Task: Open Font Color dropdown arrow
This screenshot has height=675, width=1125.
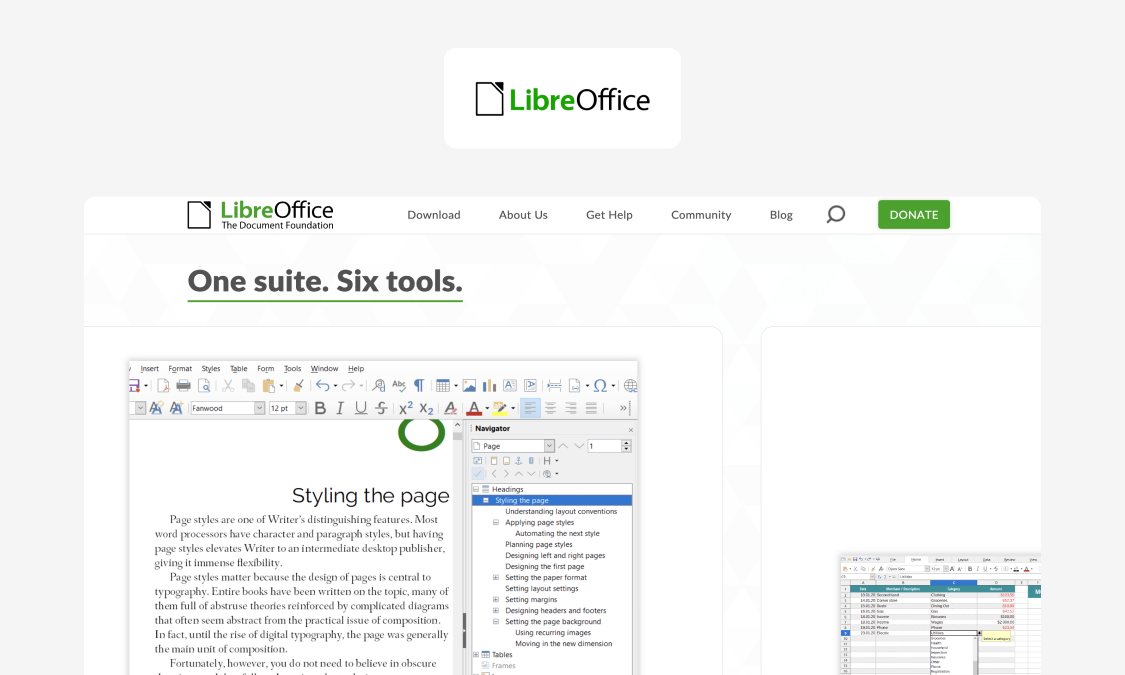Action: click(487, 408)
